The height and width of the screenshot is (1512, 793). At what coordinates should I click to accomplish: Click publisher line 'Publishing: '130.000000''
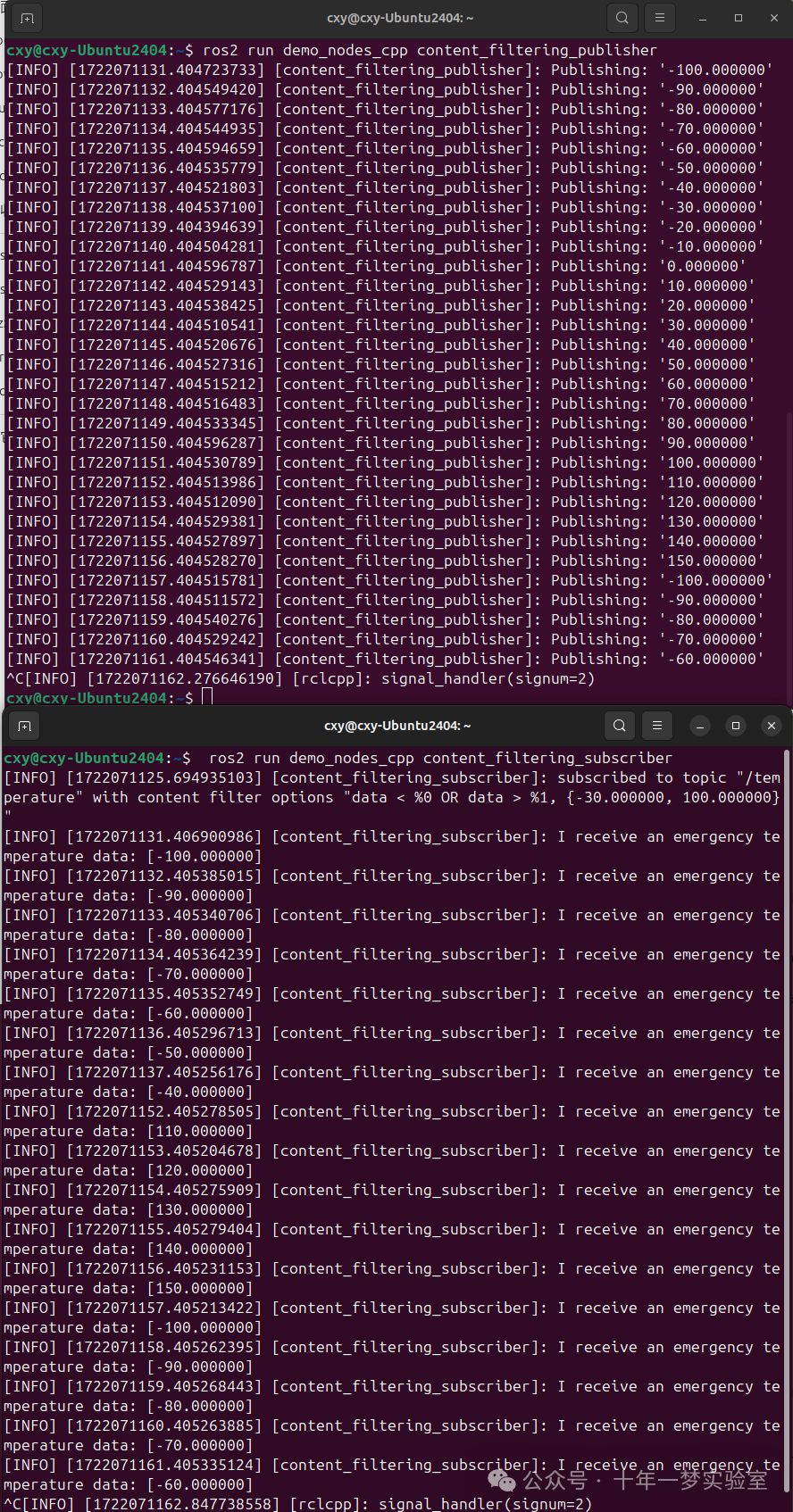click(385, 521)
